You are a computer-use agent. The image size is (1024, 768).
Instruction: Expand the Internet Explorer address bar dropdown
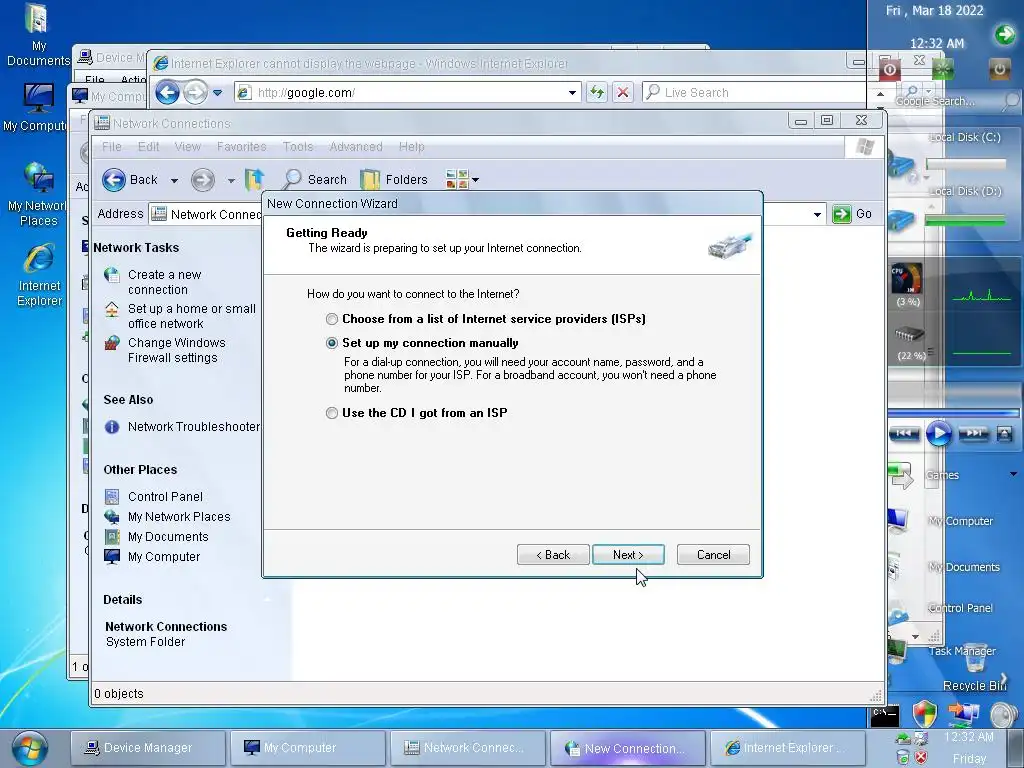pos(572,93)
